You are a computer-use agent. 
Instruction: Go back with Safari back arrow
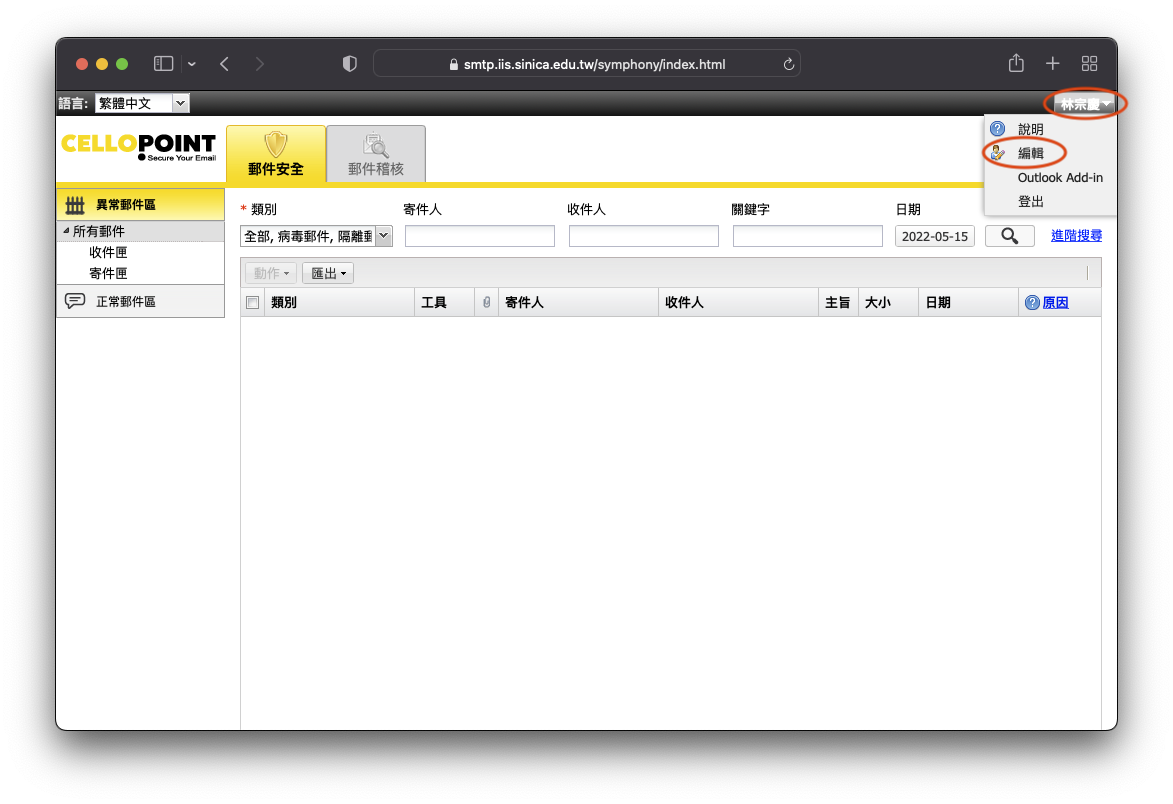pyautogui.click(x=224, y=64)
